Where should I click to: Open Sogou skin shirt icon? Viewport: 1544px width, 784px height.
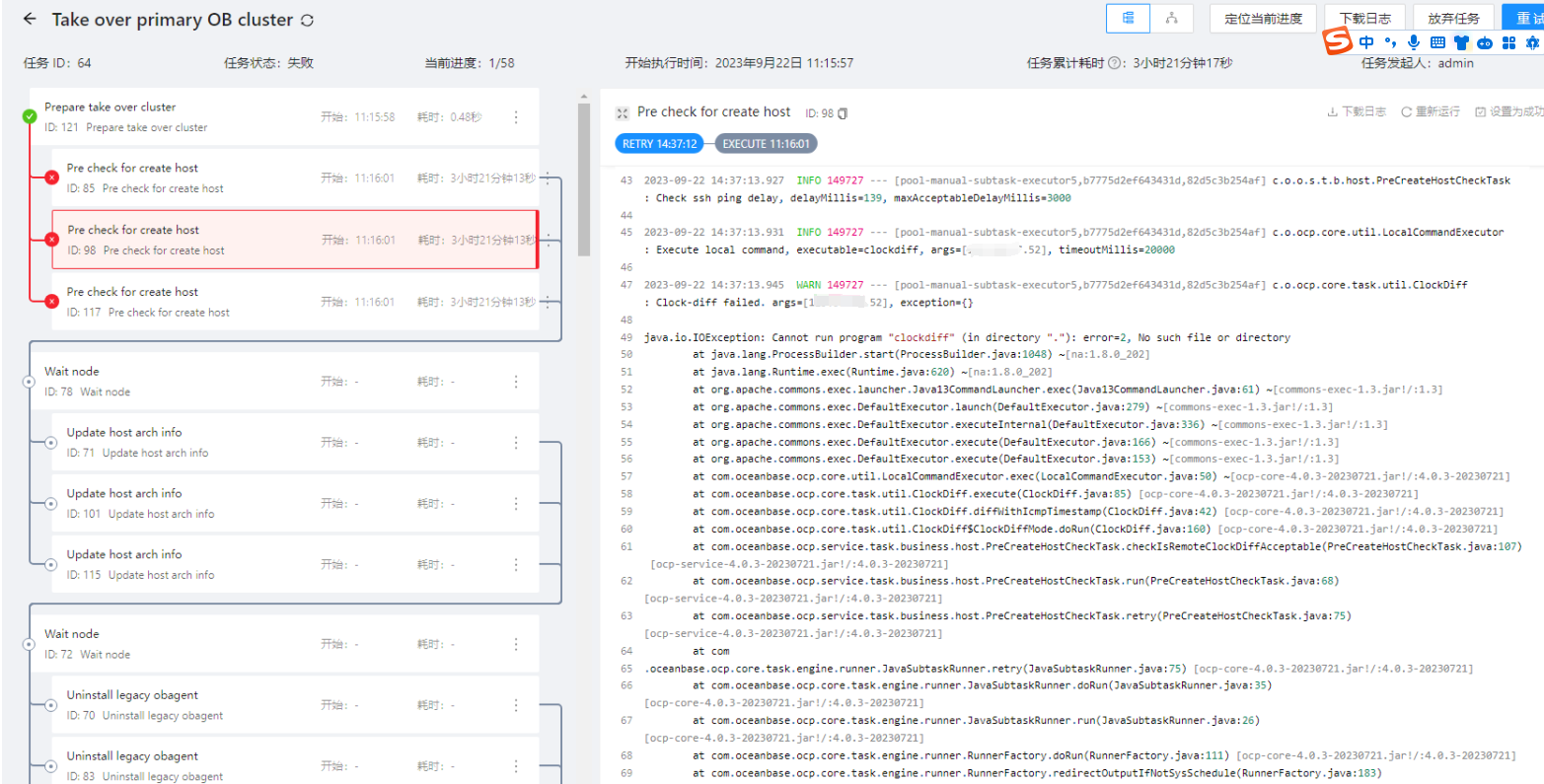1461,42
